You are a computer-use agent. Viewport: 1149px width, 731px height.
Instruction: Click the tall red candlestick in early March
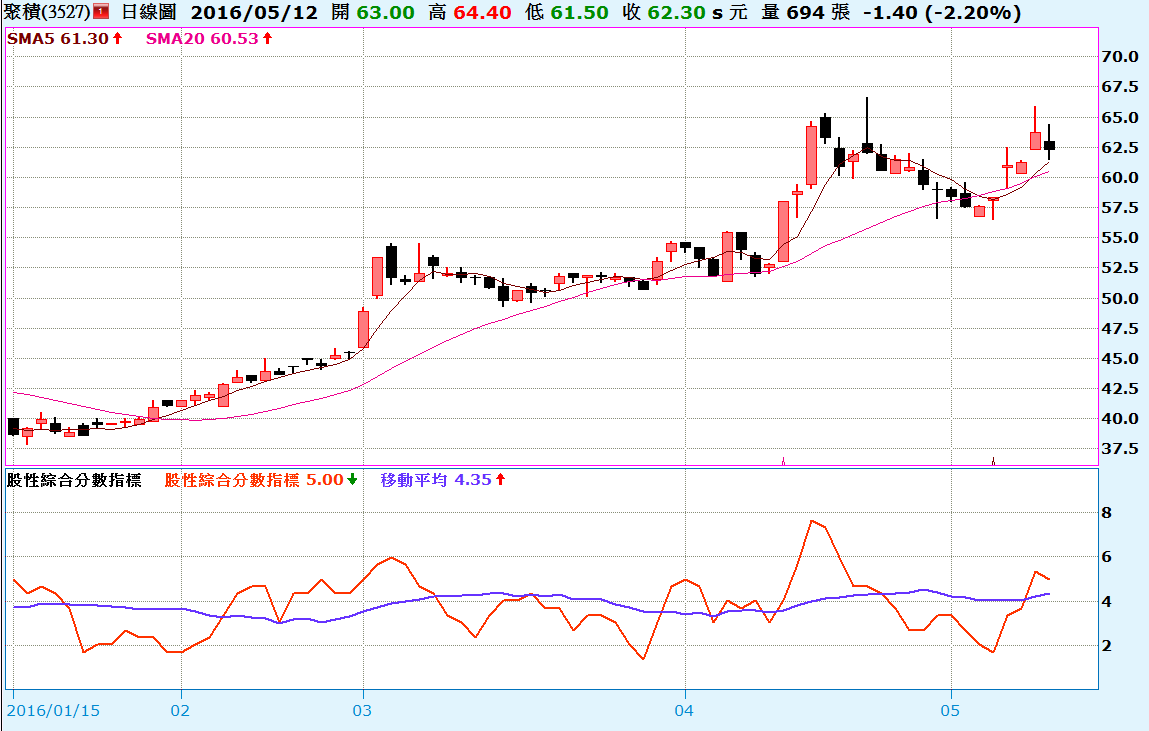[x=364, y=328]
